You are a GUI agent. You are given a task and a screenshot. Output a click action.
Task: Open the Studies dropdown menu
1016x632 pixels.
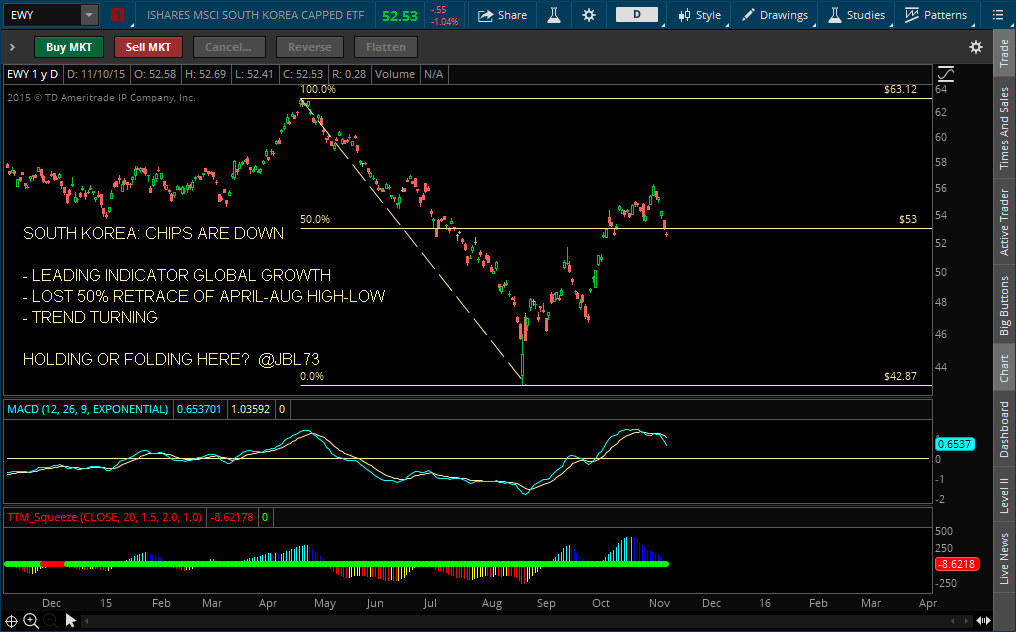pyautogui.click(x=857, y=15)
